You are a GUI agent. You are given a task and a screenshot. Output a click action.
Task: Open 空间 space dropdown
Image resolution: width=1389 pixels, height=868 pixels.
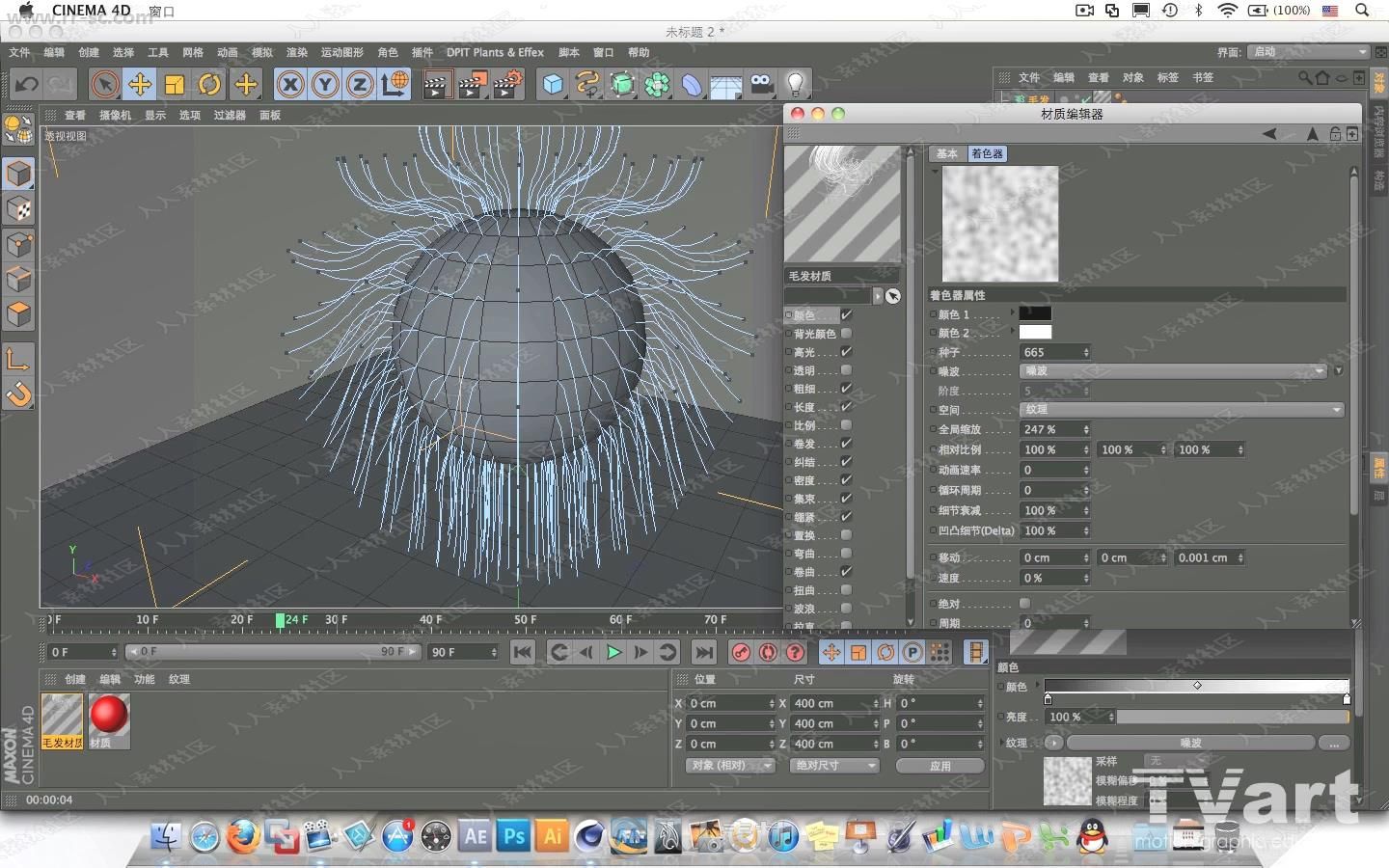(1183, 410)
